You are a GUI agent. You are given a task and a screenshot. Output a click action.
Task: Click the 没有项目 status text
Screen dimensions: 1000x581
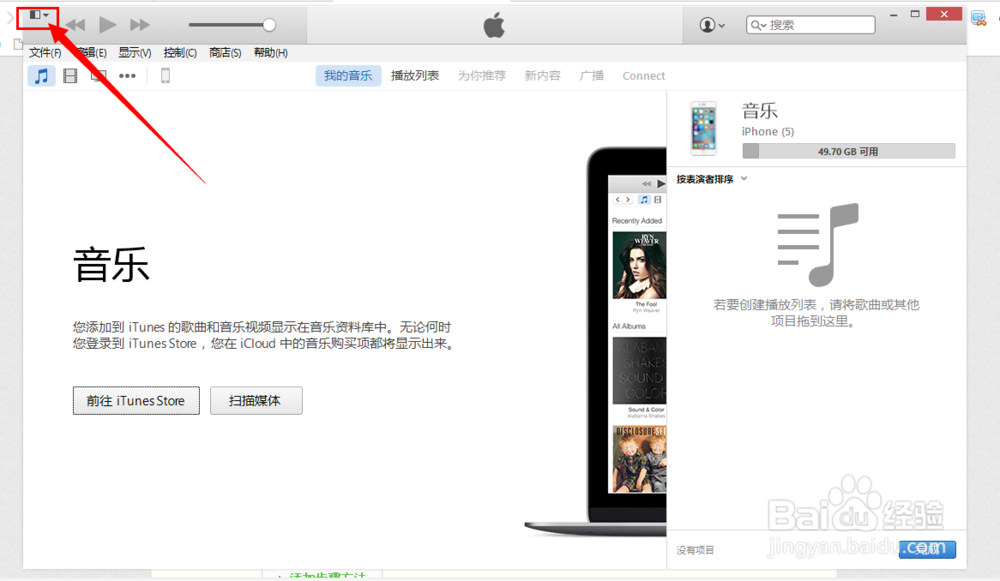click(695, 550)
